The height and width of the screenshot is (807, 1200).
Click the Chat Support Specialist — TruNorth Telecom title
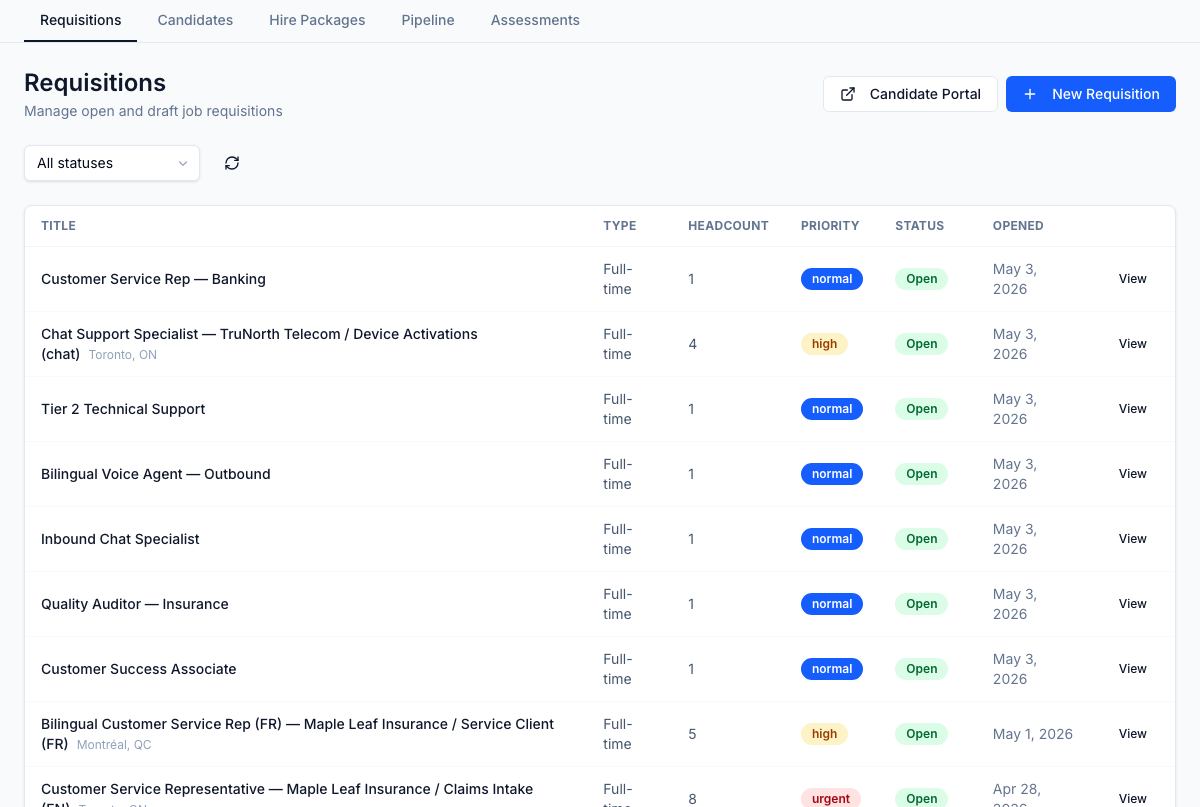pos(259,343)
